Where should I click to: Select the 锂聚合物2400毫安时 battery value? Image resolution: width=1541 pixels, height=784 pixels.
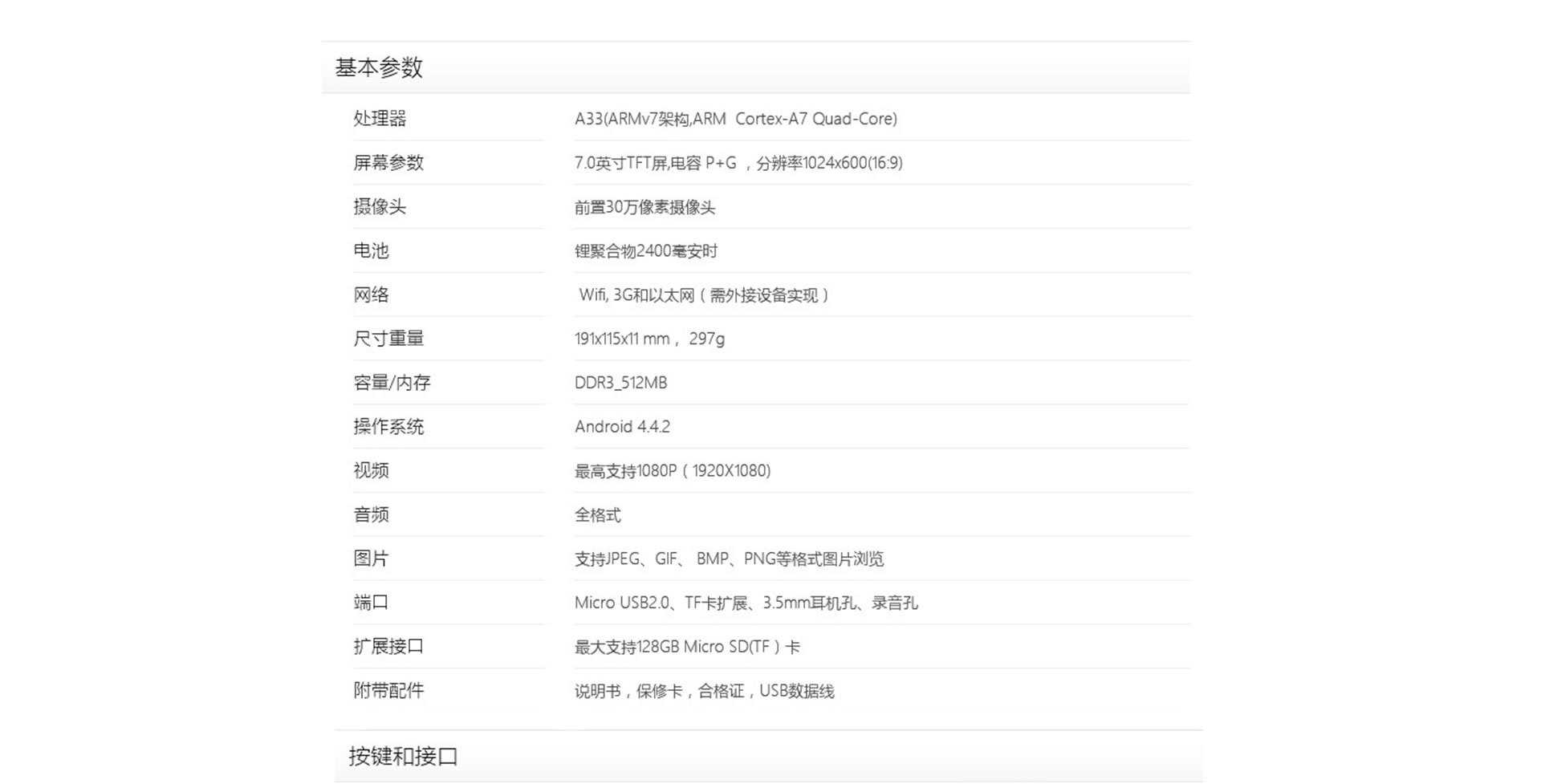tap(645, 251)
